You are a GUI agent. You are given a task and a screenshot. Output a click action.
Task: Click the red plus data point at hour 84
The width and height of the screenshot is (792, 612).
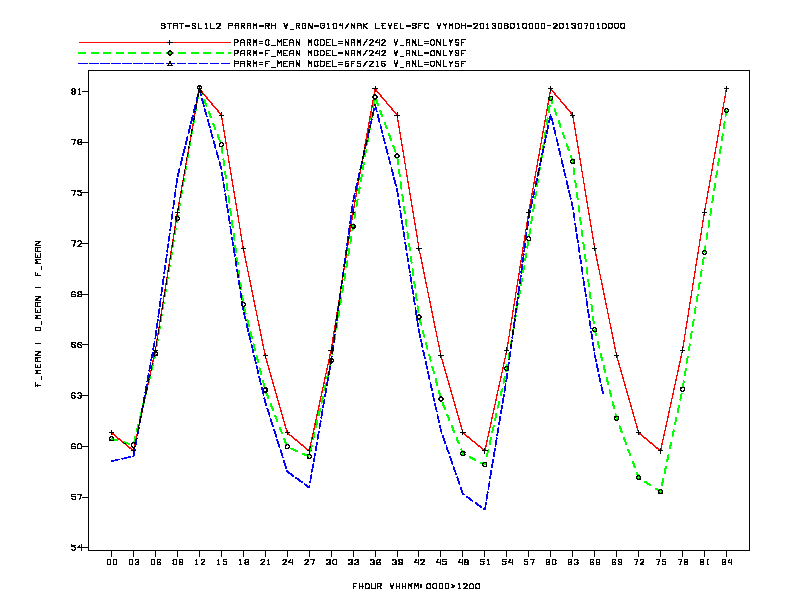[726, 89]
